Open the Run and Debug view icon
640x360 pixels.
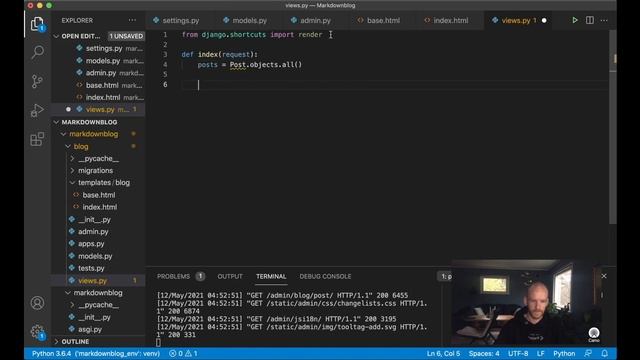coord(37,110)
